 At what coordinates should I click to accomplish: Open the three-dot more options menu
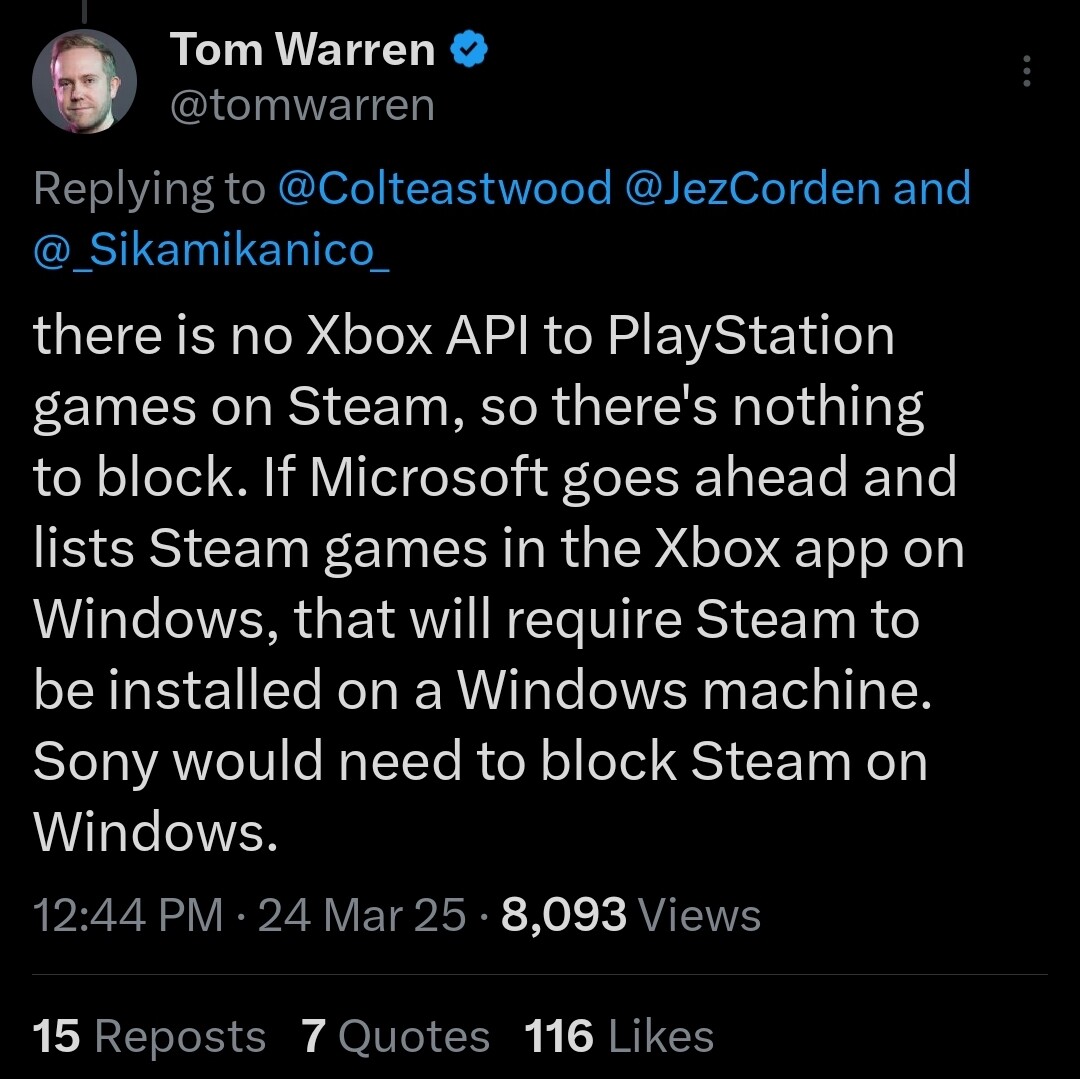(x=1026, y=71)
